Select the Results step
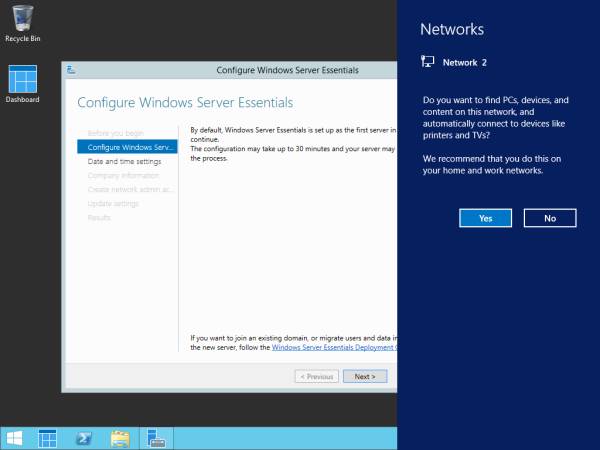The width and height of the screenshot is (600, 450). click(99, 218)
